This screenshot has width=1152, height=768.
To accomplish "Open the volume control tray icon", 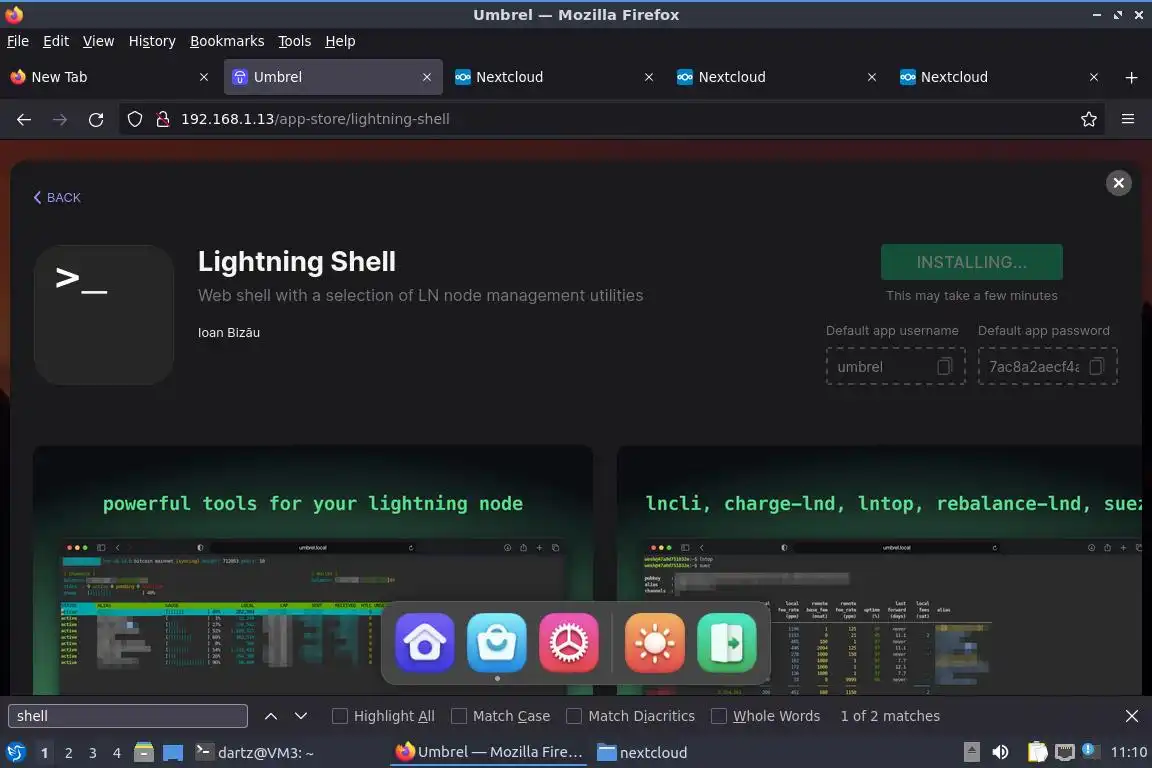I will tap(1000, 752).
